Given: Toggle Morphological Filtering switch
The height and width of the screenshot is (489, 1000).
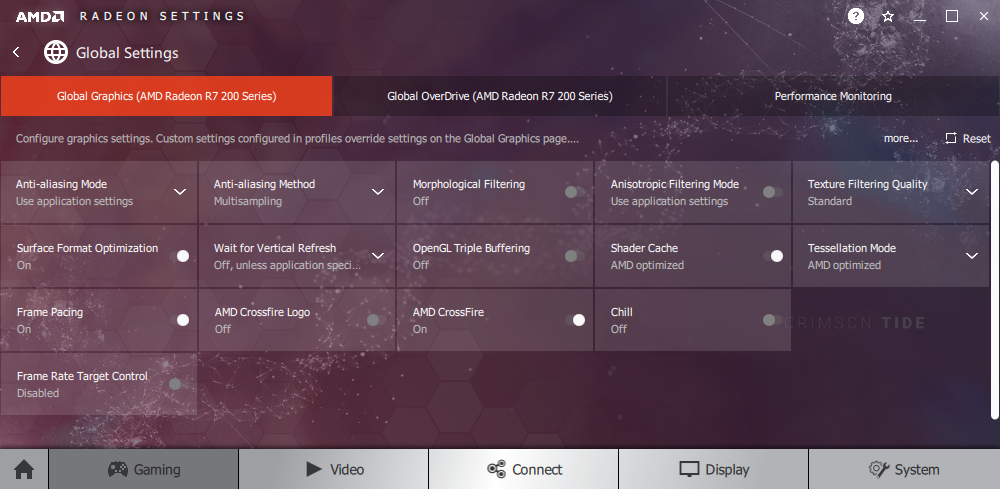Looking at the screenshot, I should [x=574, y=191].
